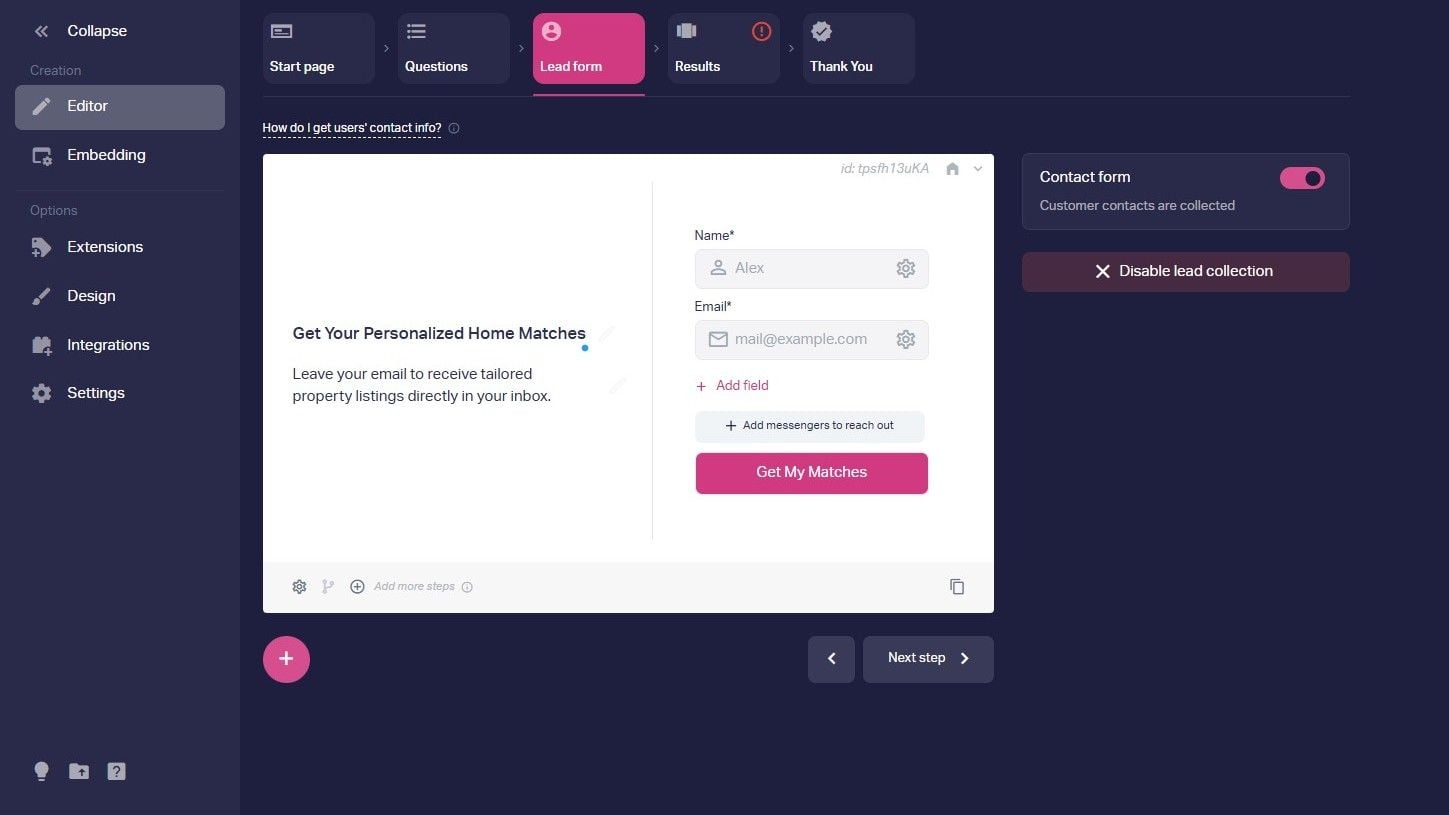Viewport: 1449px width, 815px height.
Task: Expand the chevron next to home icon
Action: click(x=978, y=169)
